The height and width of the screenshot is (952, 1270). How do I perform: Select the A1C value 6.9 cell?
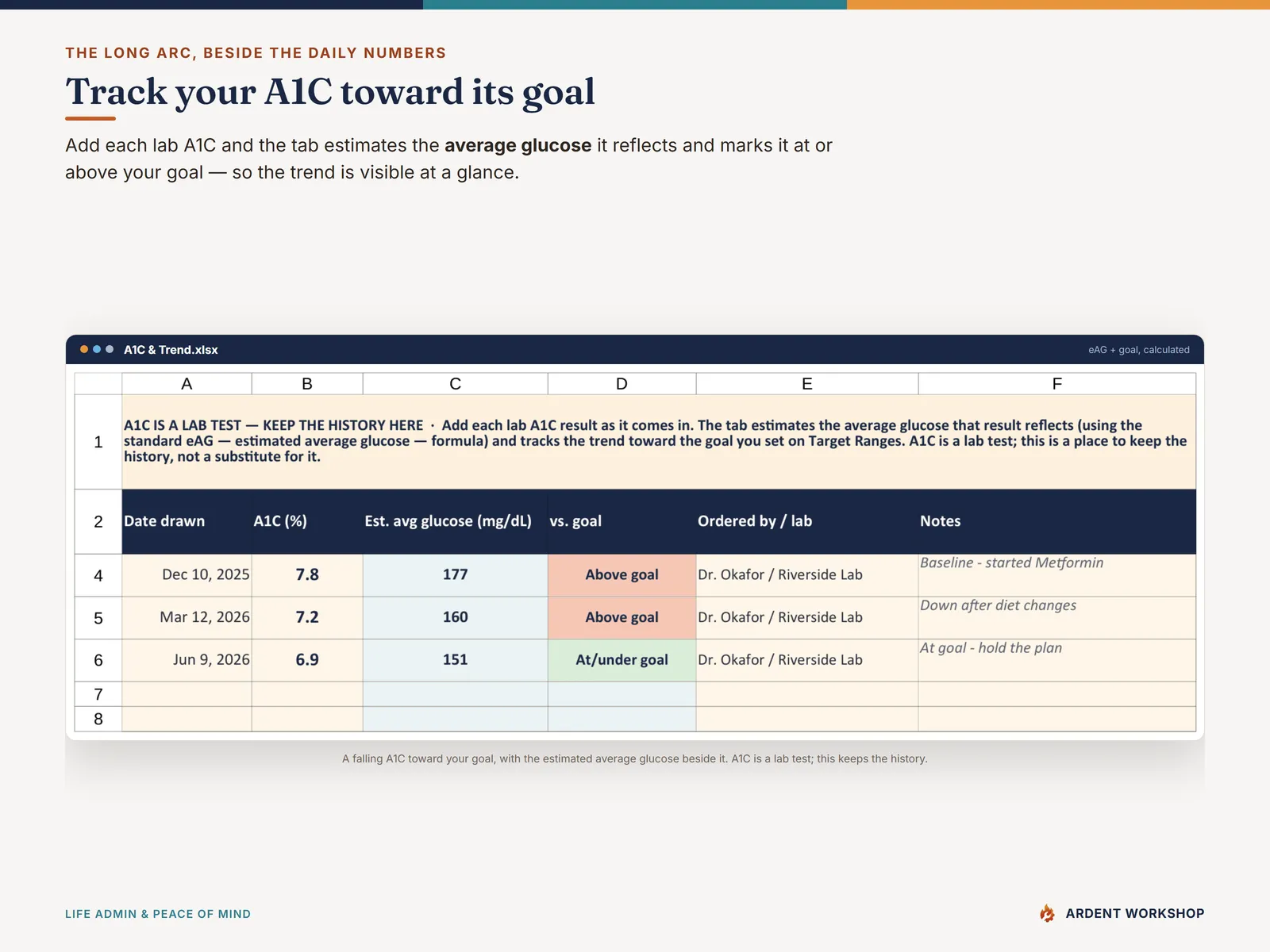click(307, 660)
